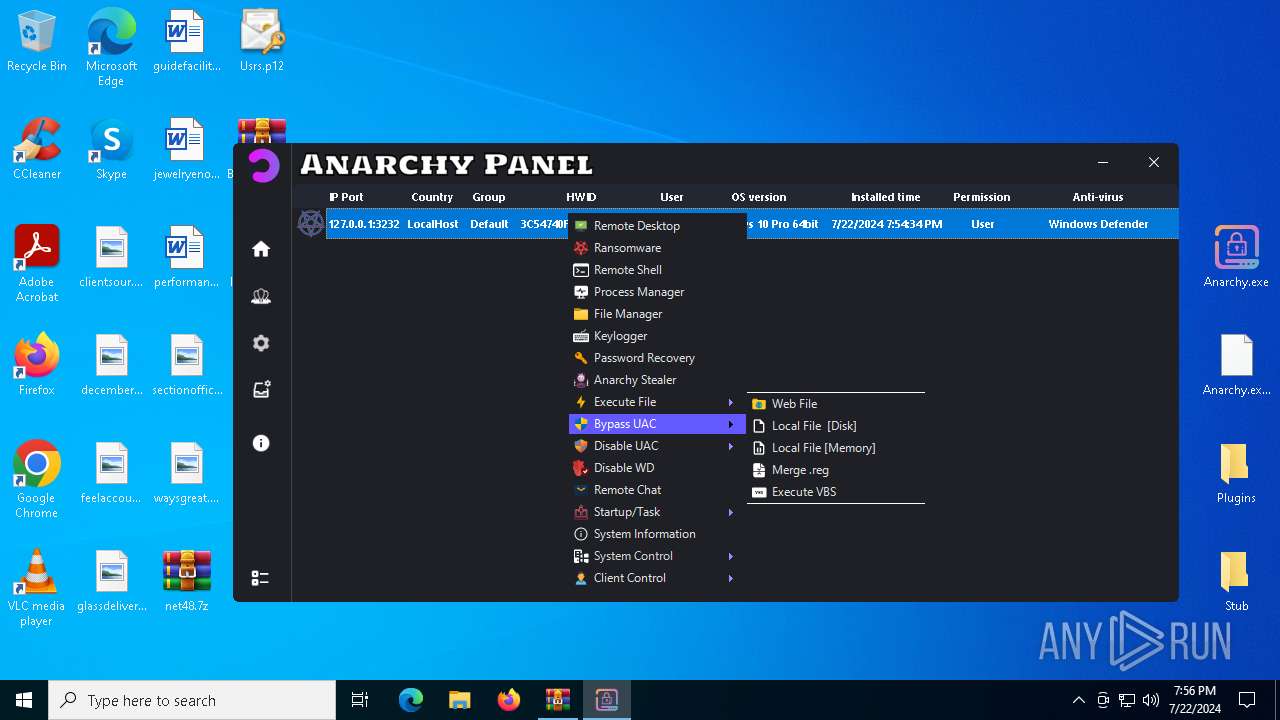Click the taskbar search box
Image resolution: width=1280 pixels, height=720 pixels.
192,700
